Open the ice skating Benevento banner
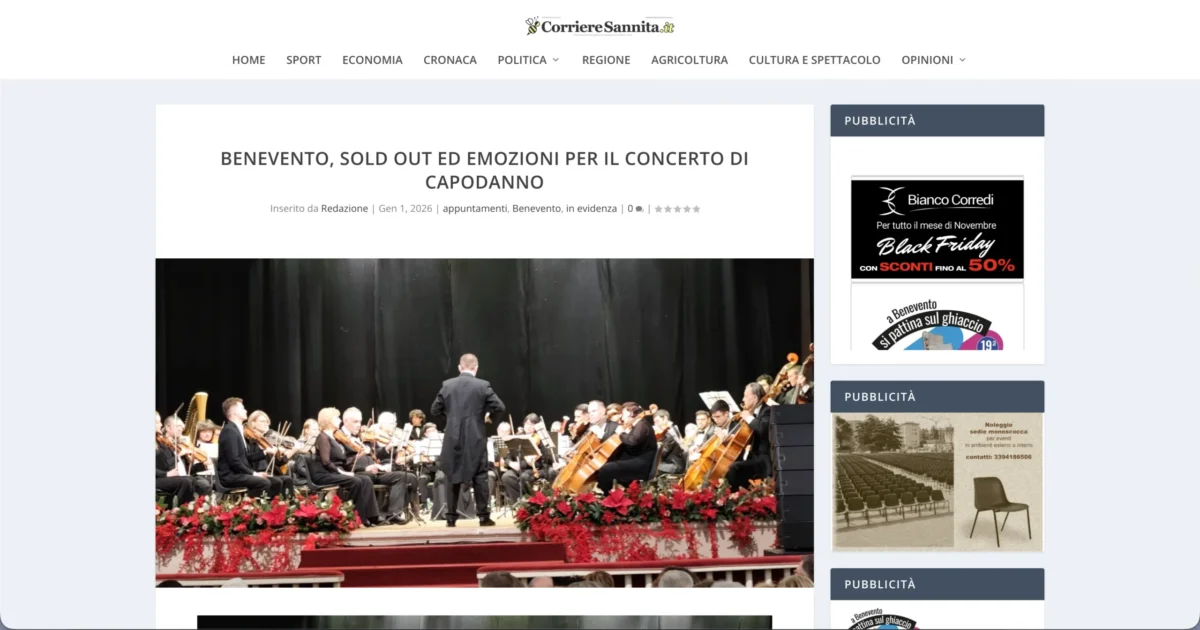This screenshot has width=1200, height=630. point(937,317)
